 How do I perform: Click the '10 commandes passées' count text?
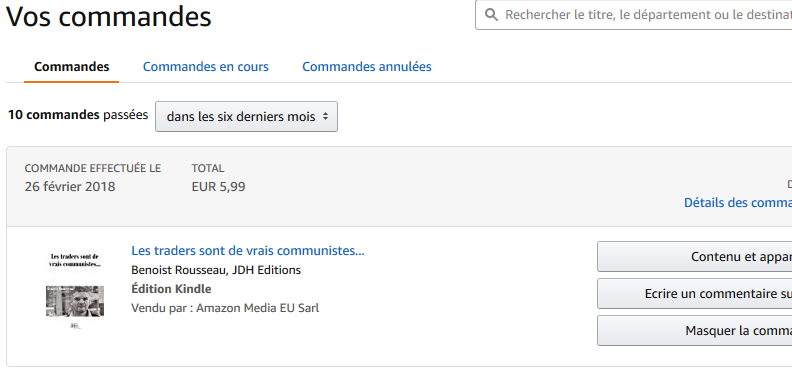click(78, 115)
